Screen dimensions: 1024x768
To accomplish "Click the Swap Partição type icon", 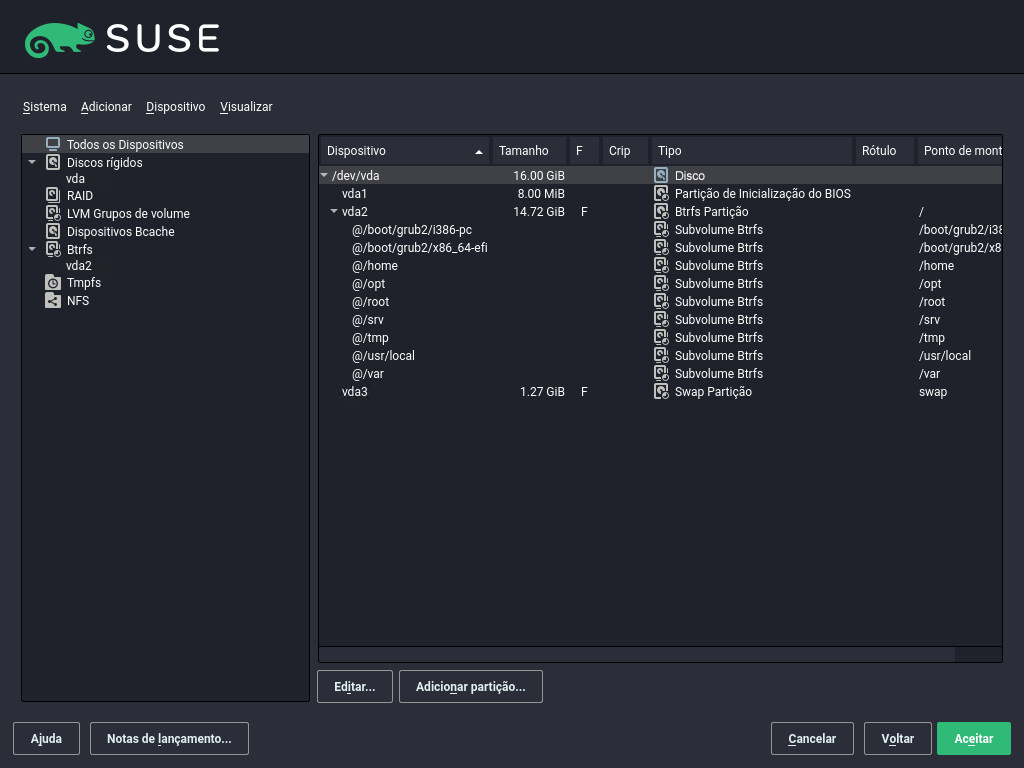I will (661, 391).
